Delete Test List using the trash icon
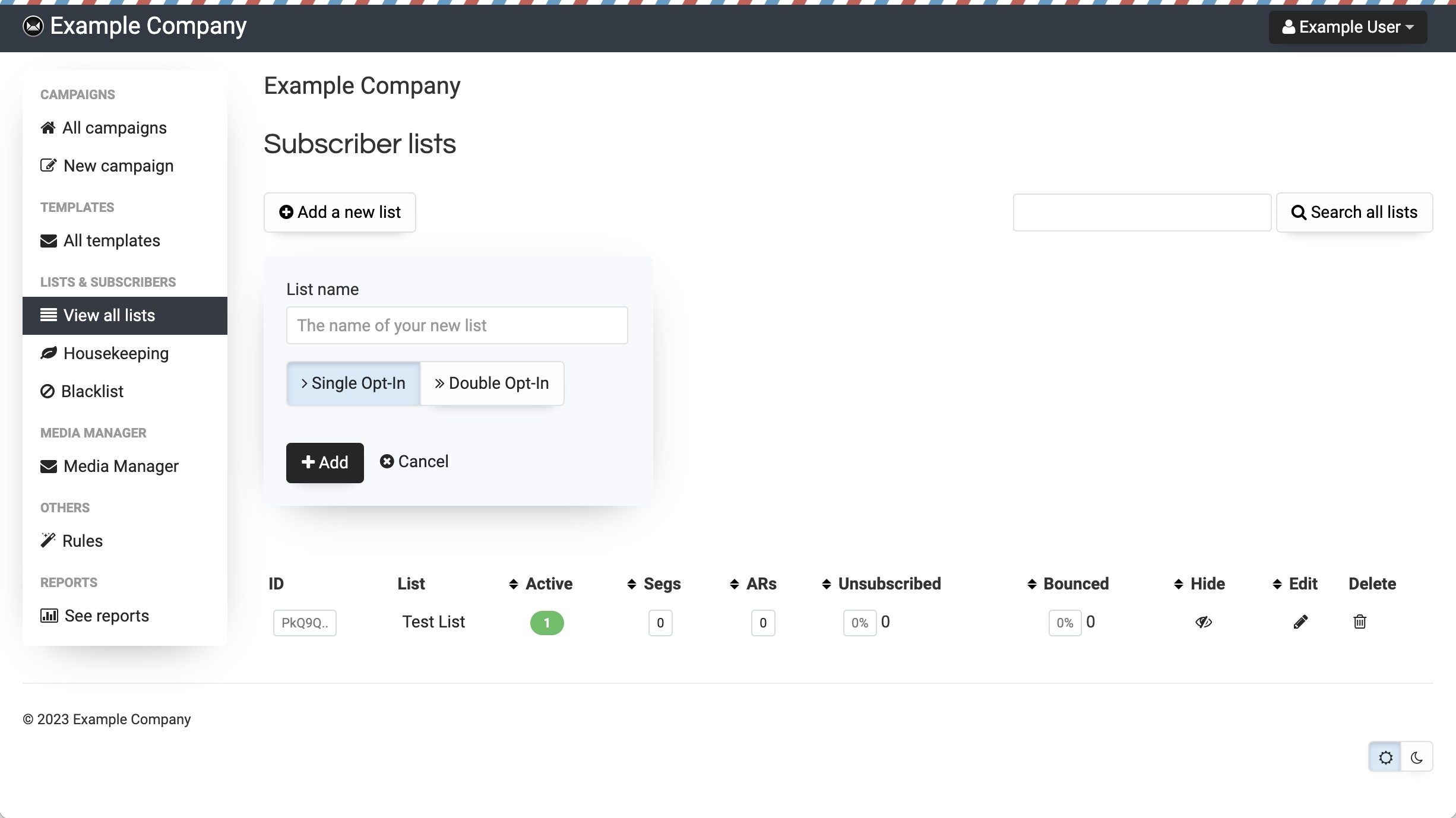 (x=1359, y=622)
